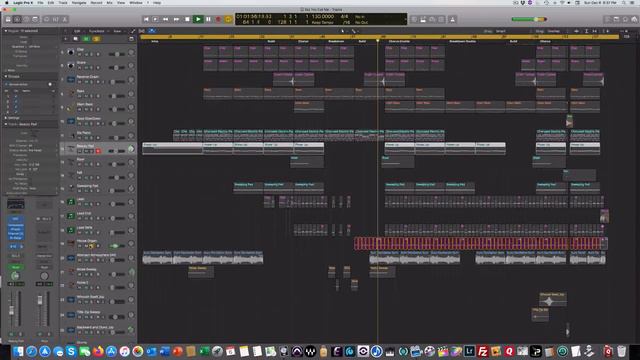Click the Chorus Double marker in ruler

coord(399,41)
